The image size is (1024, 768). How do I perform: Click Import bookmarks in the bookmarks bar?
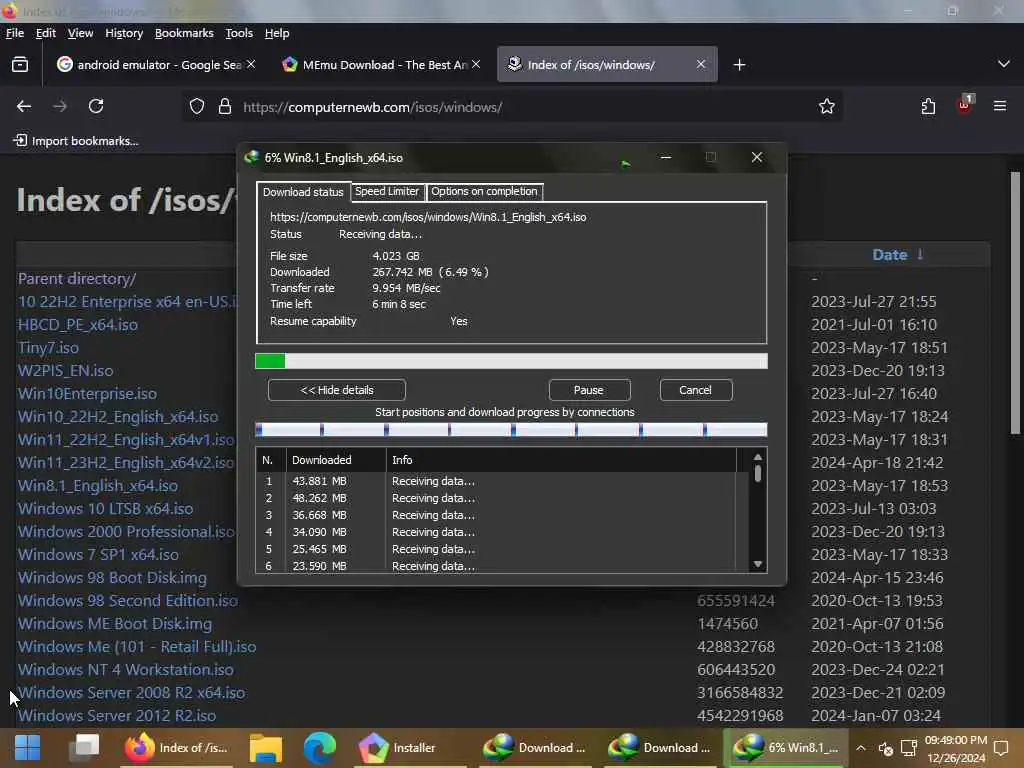tap(76, 140)
